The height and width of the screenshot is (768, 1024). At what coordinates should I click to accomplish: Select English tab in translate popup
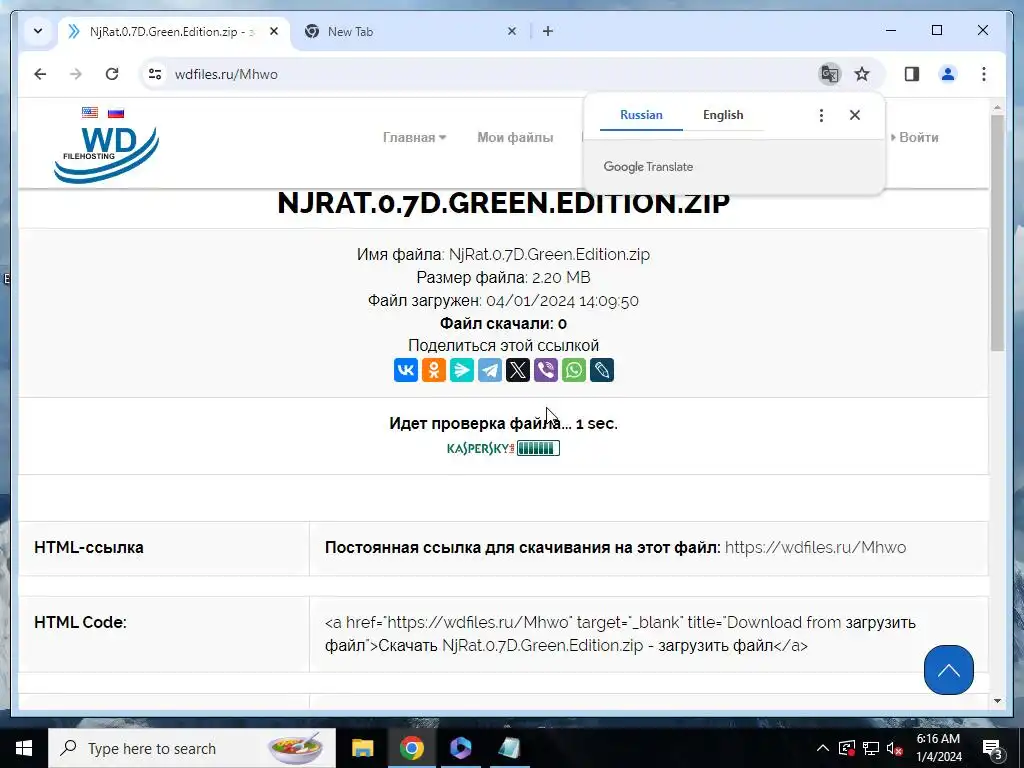pyautogui.click(x=723, y=115)
